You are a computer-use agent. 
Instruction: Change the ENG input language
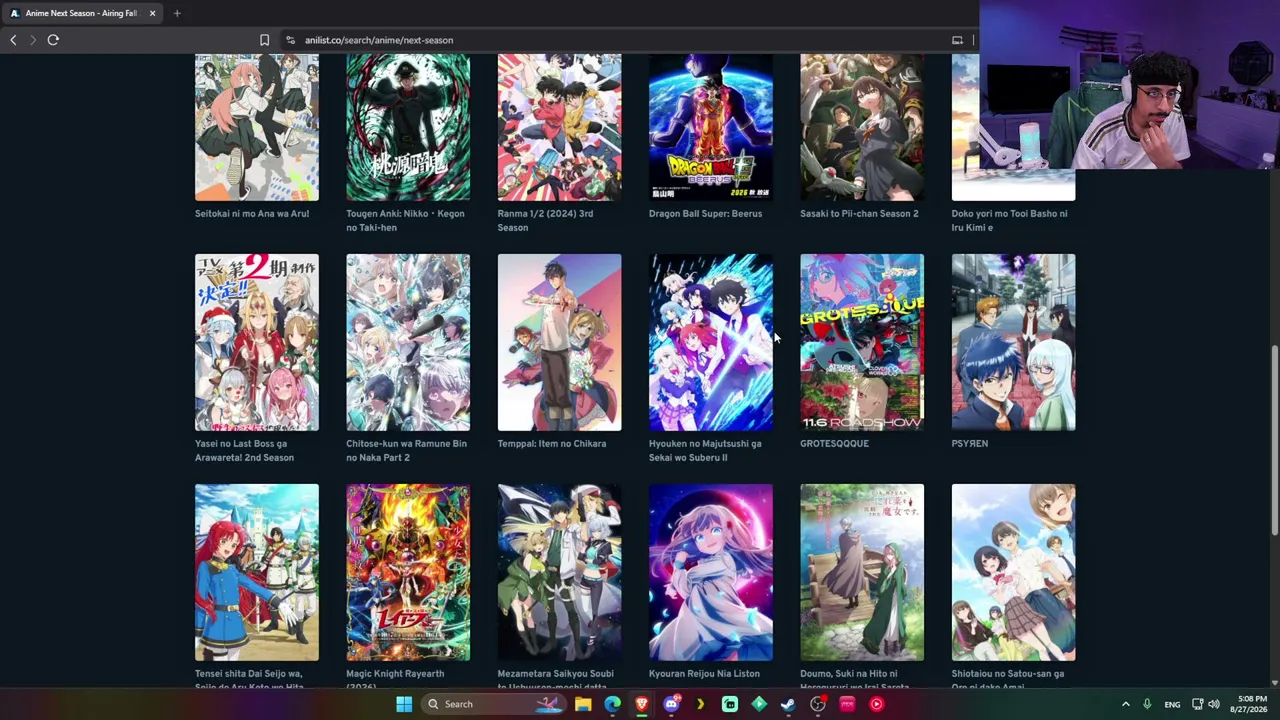click(1172, 704)
